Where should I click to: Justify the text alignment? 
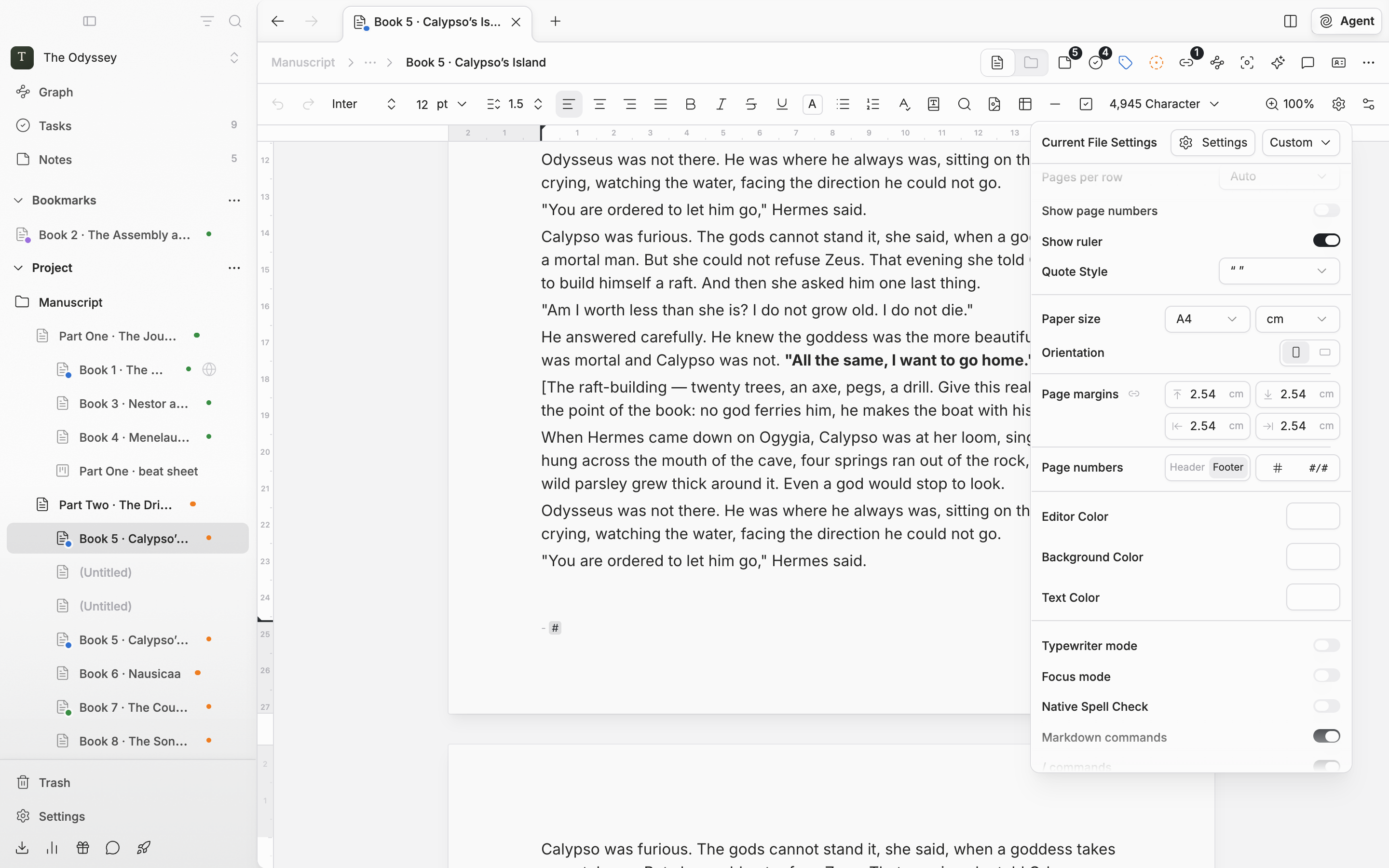(661, 104)
